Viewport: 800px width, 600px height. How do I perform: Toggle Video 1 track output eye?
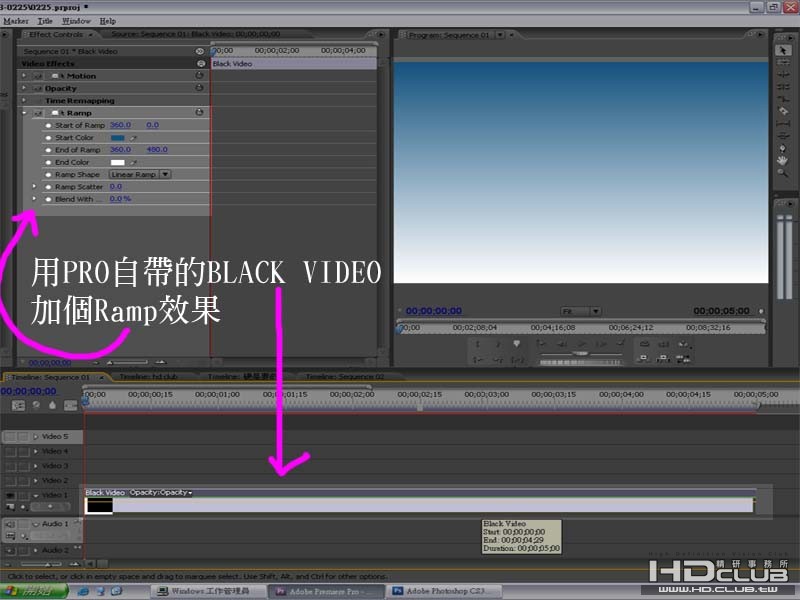pos(10,495)
